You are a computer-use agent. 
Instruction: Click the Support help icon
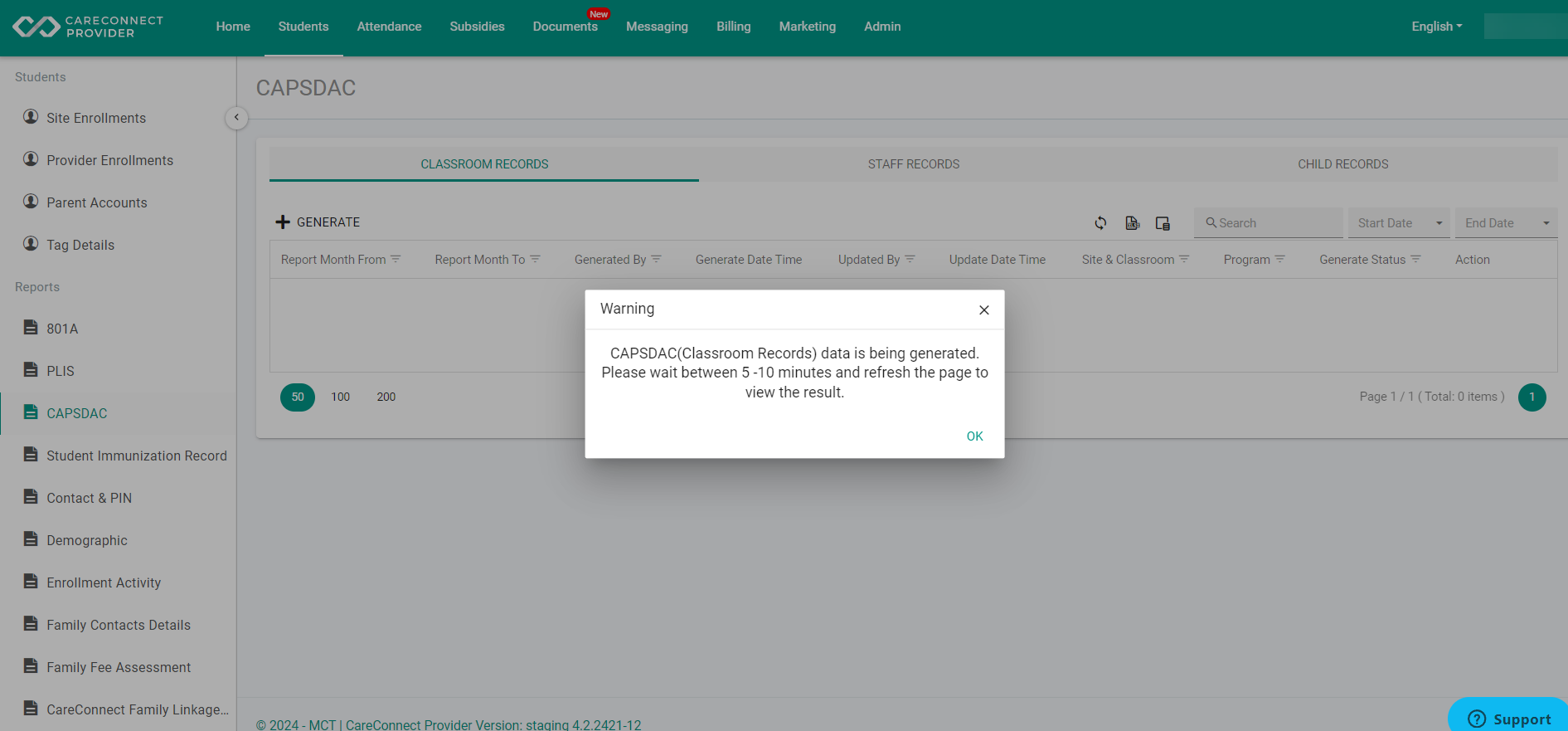pos(1477,719)
